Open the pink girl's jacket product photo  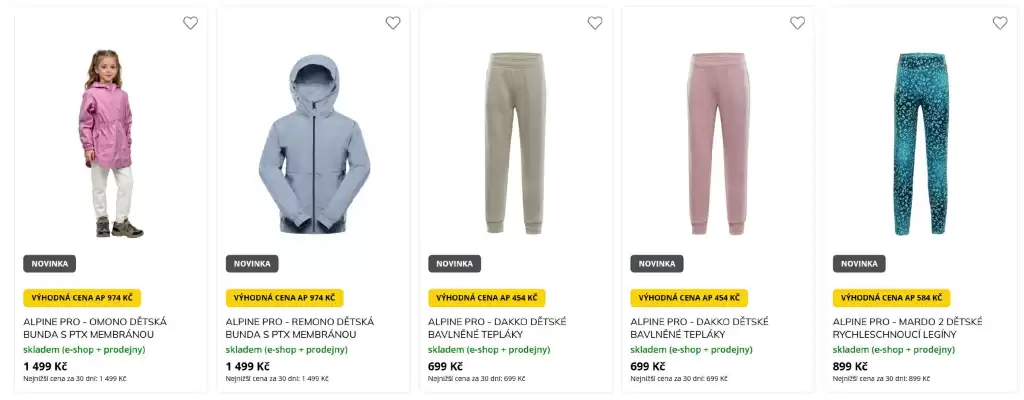point(110,143)
